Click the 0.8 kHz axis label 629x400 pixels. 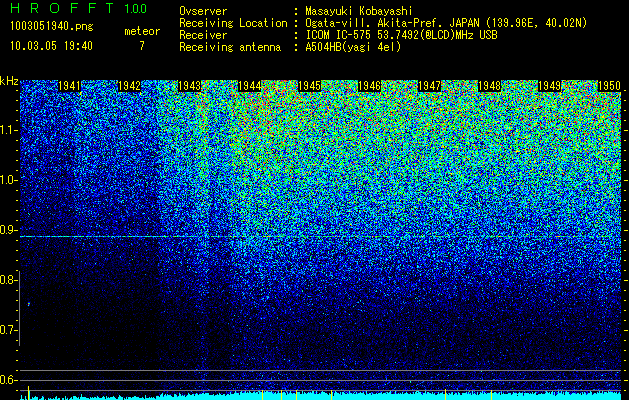click(8, 280)
